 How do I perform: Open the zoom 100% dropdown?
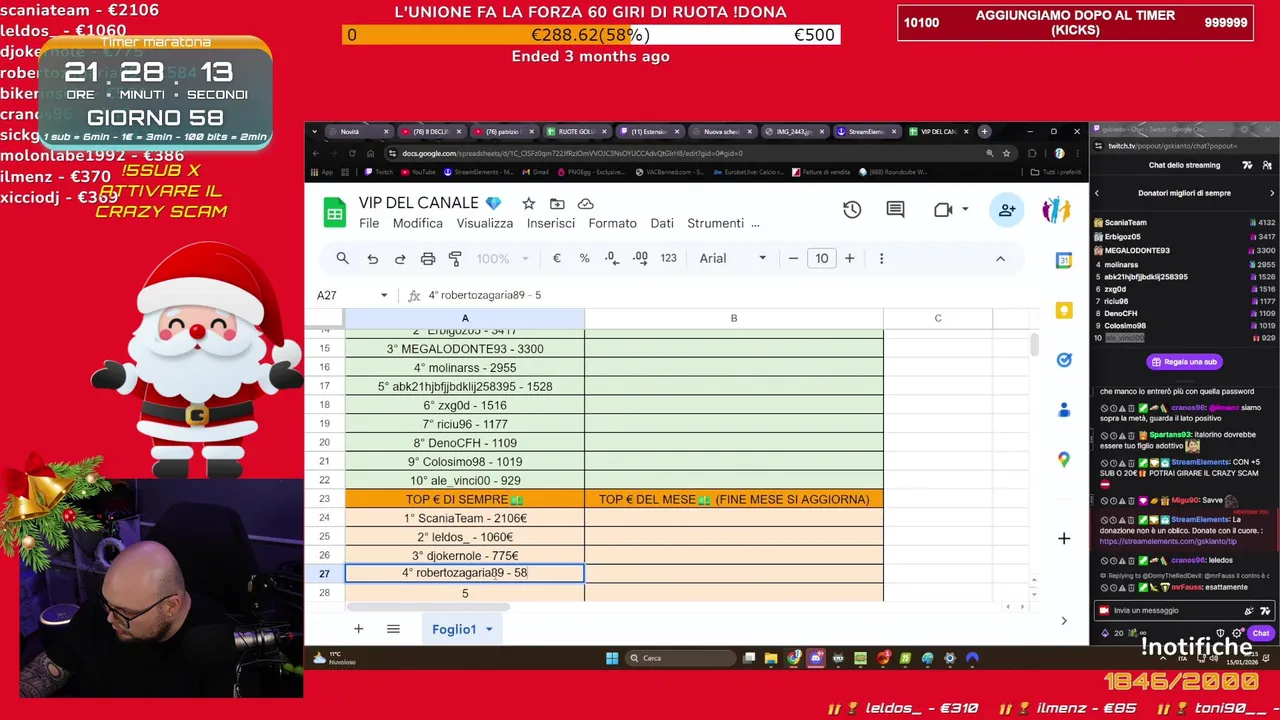click(x=500, y=258)
